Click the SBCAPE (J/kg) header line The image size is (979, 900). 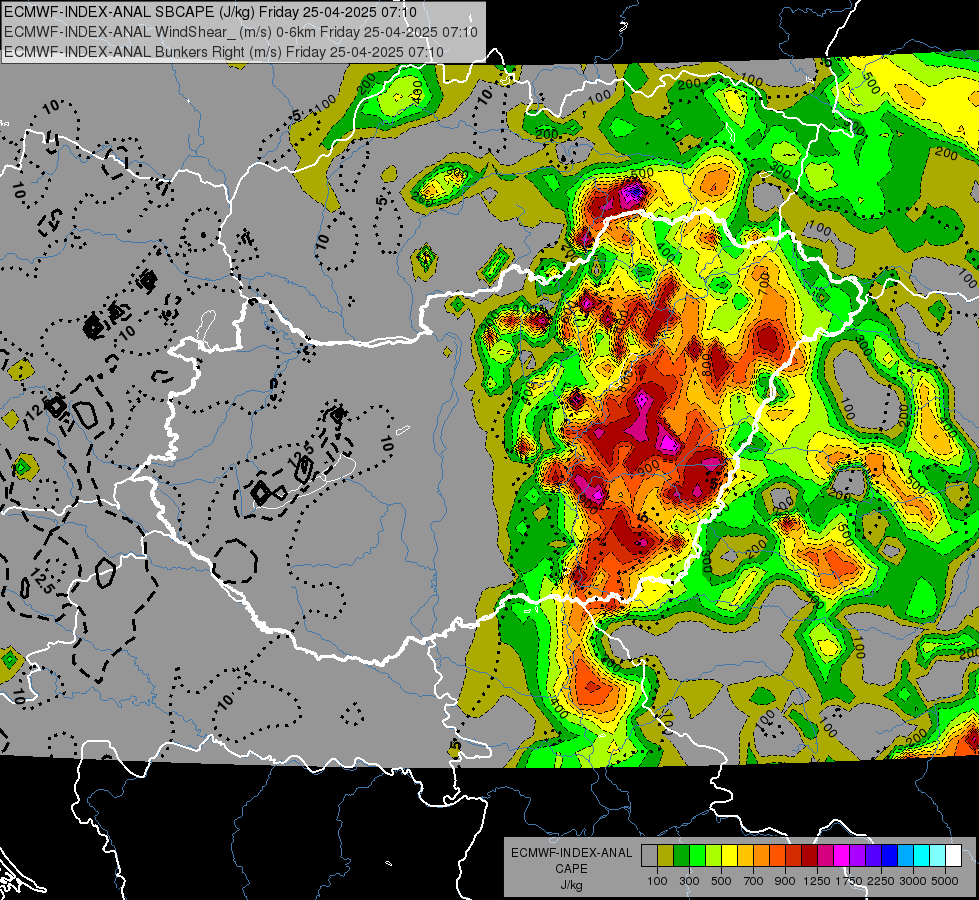point(210,12)
